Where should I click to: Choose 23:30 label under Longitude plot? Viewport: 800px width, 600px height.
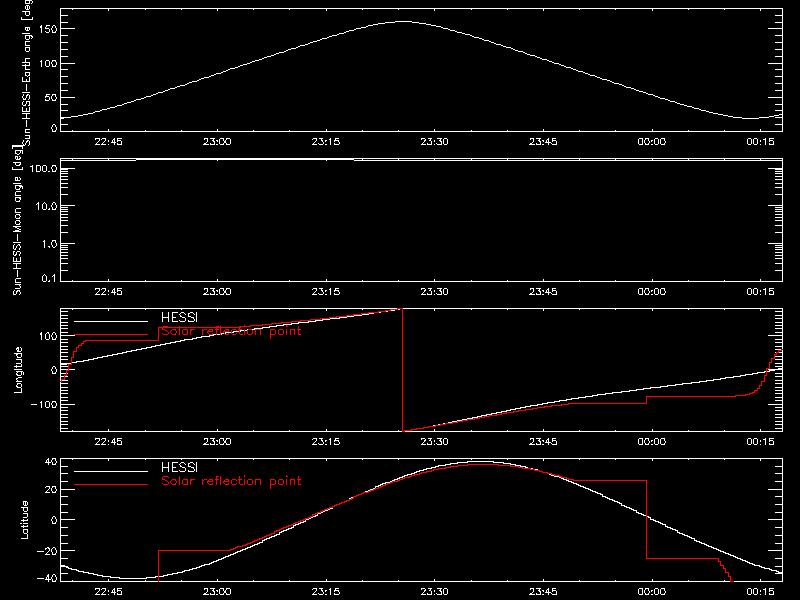[x=435, y=442]
